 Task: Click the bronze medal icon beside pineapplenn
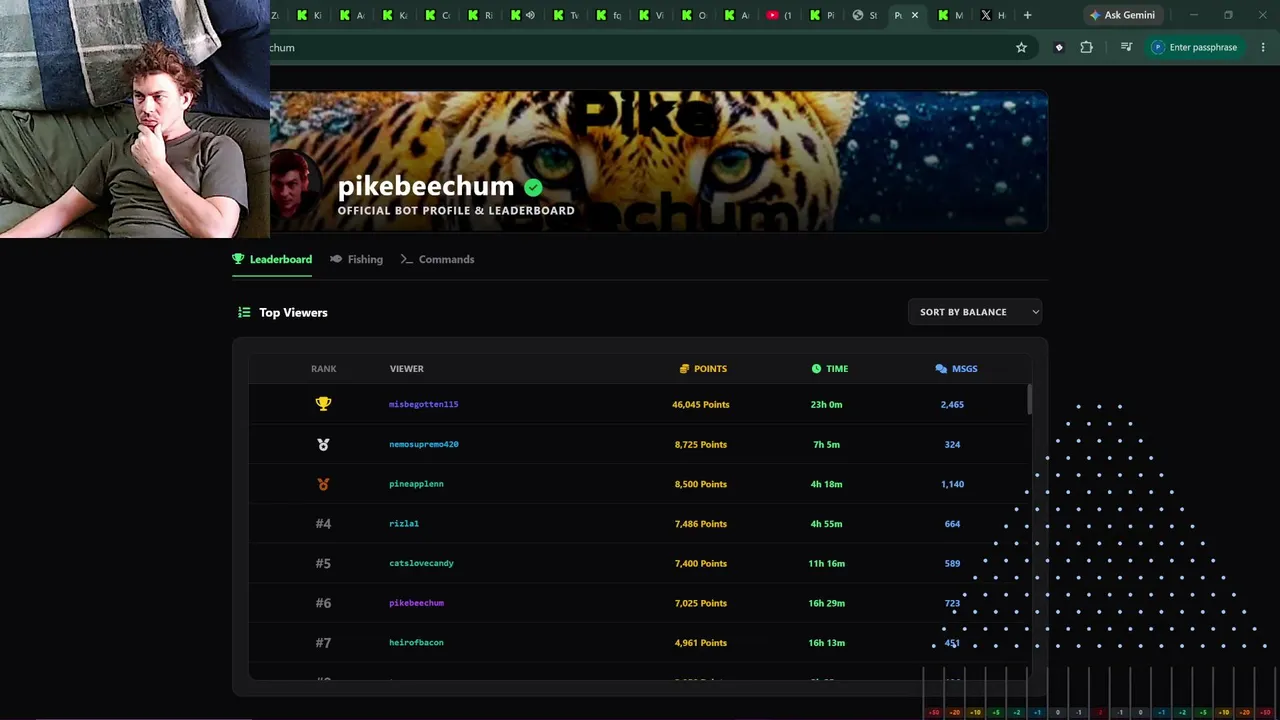click(323, 484)
